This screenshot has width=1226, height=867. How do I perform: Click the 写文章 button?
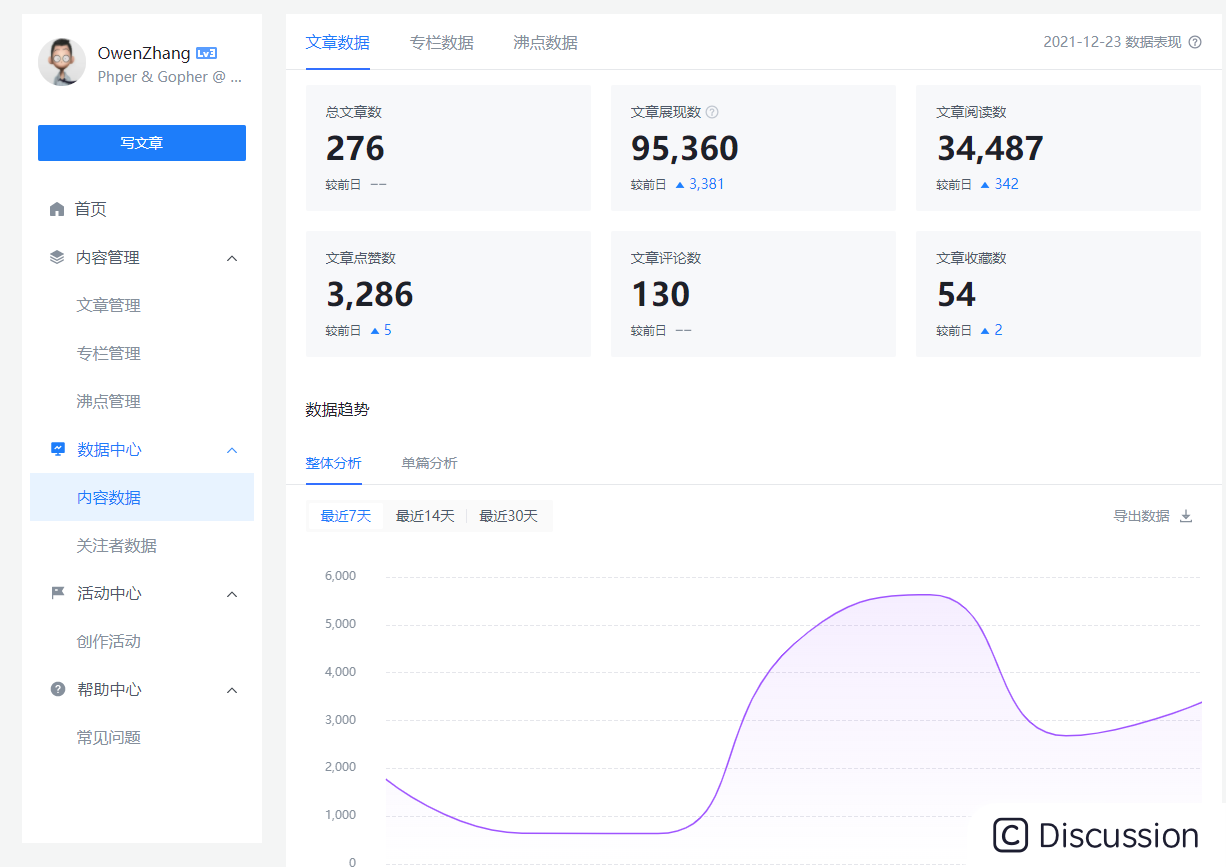[142, 143]
